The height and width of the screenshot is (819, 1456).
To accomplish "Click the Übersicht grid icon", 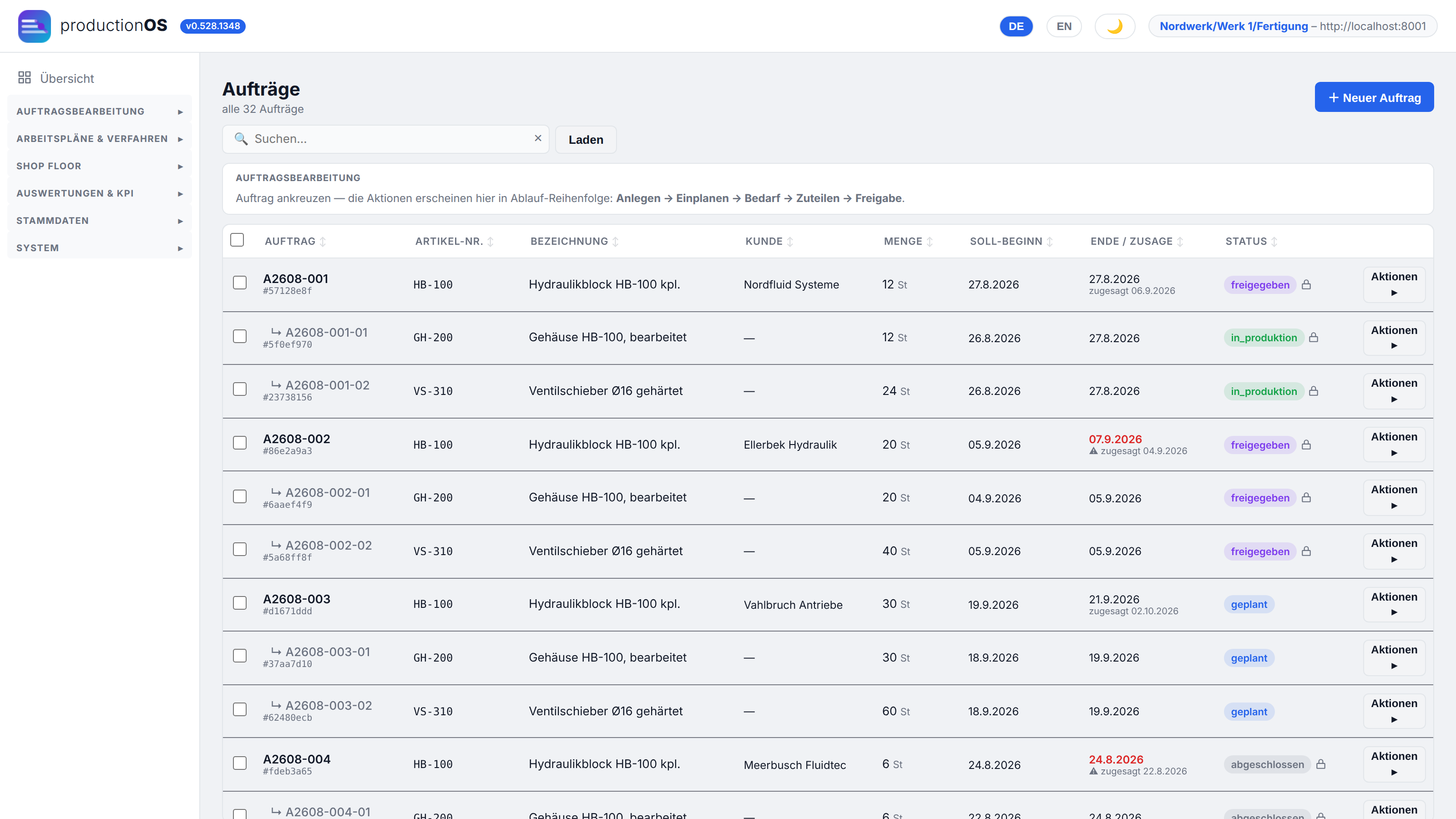I will click(x=24, y=77).
